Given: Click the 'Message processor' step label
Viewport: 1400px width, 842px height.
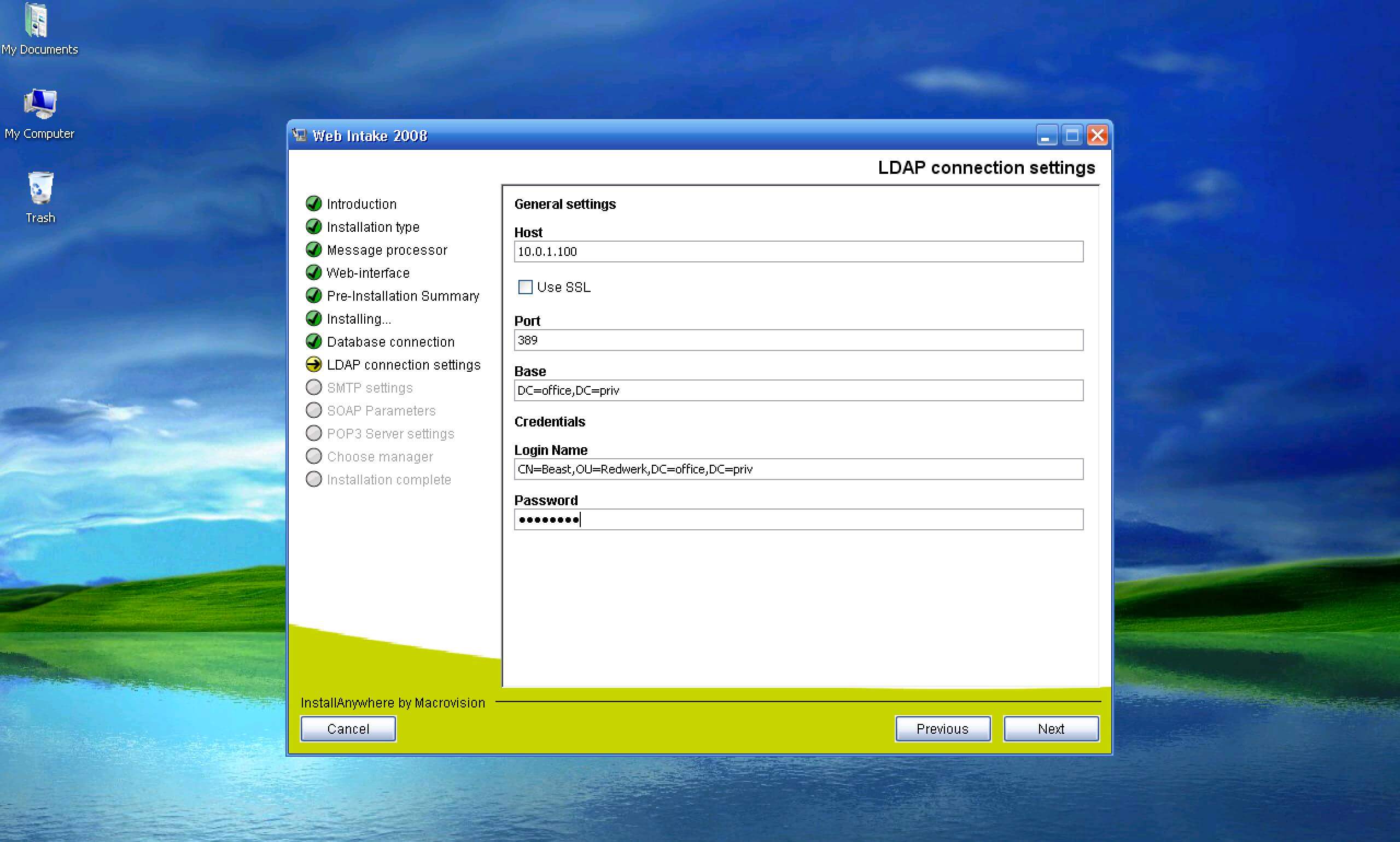Looking at the screenshot, I should click(387, 250).
